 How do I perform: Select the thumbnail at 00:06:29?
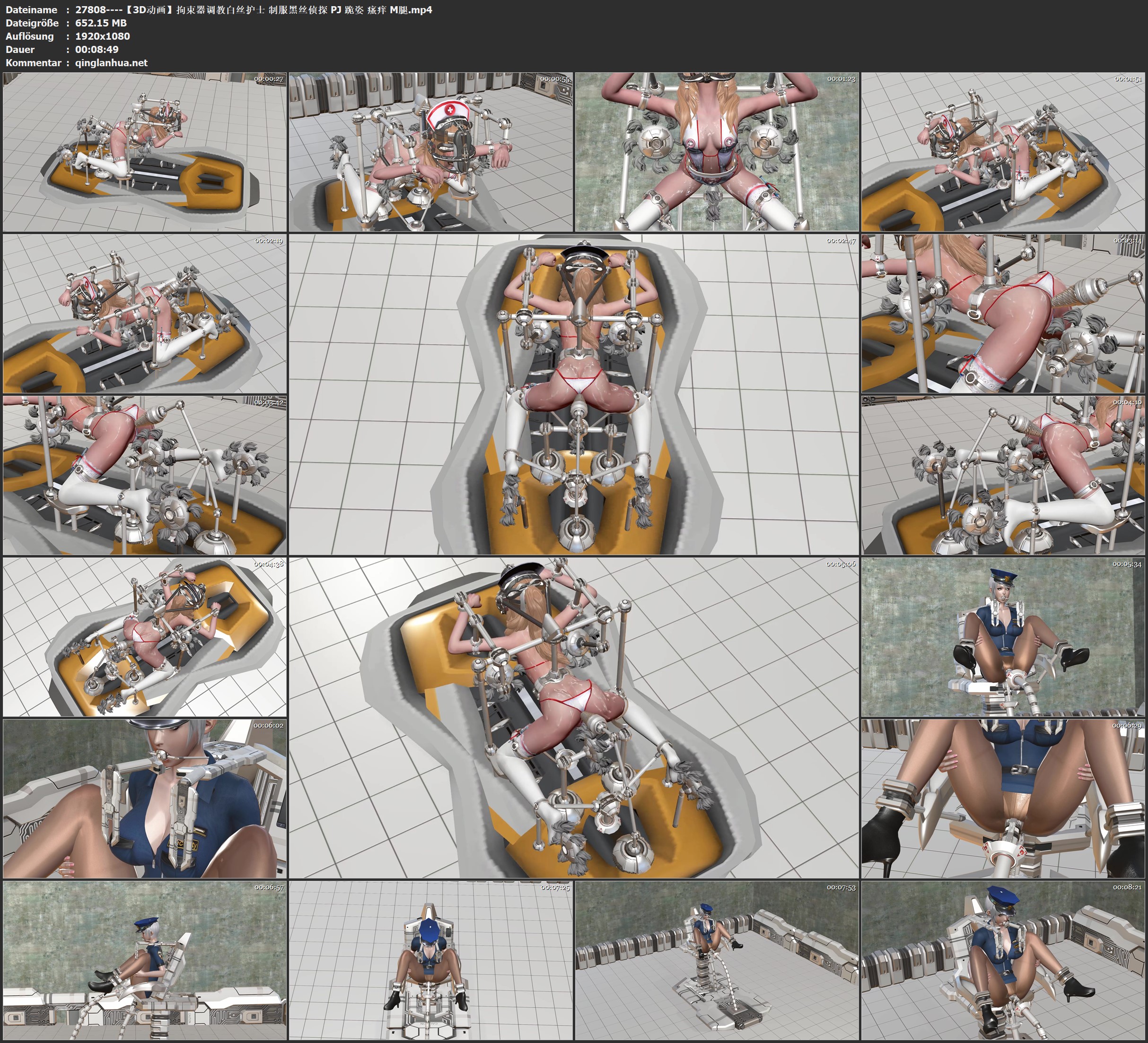1003,799
